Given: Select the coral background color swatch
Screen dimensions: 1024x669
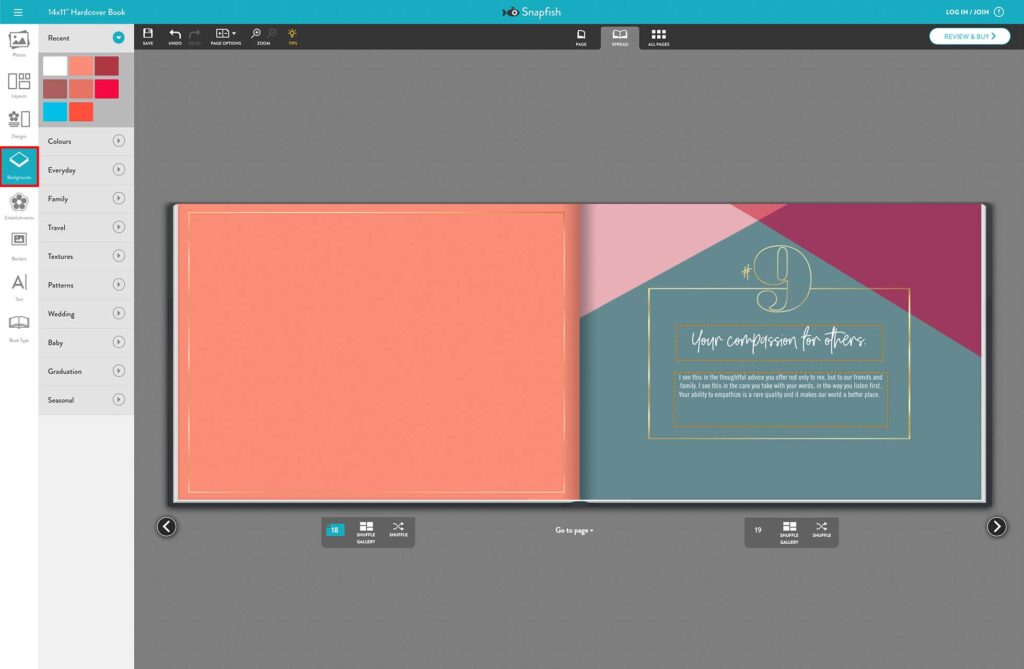Looking at the screenshot, I should (78, 66).
